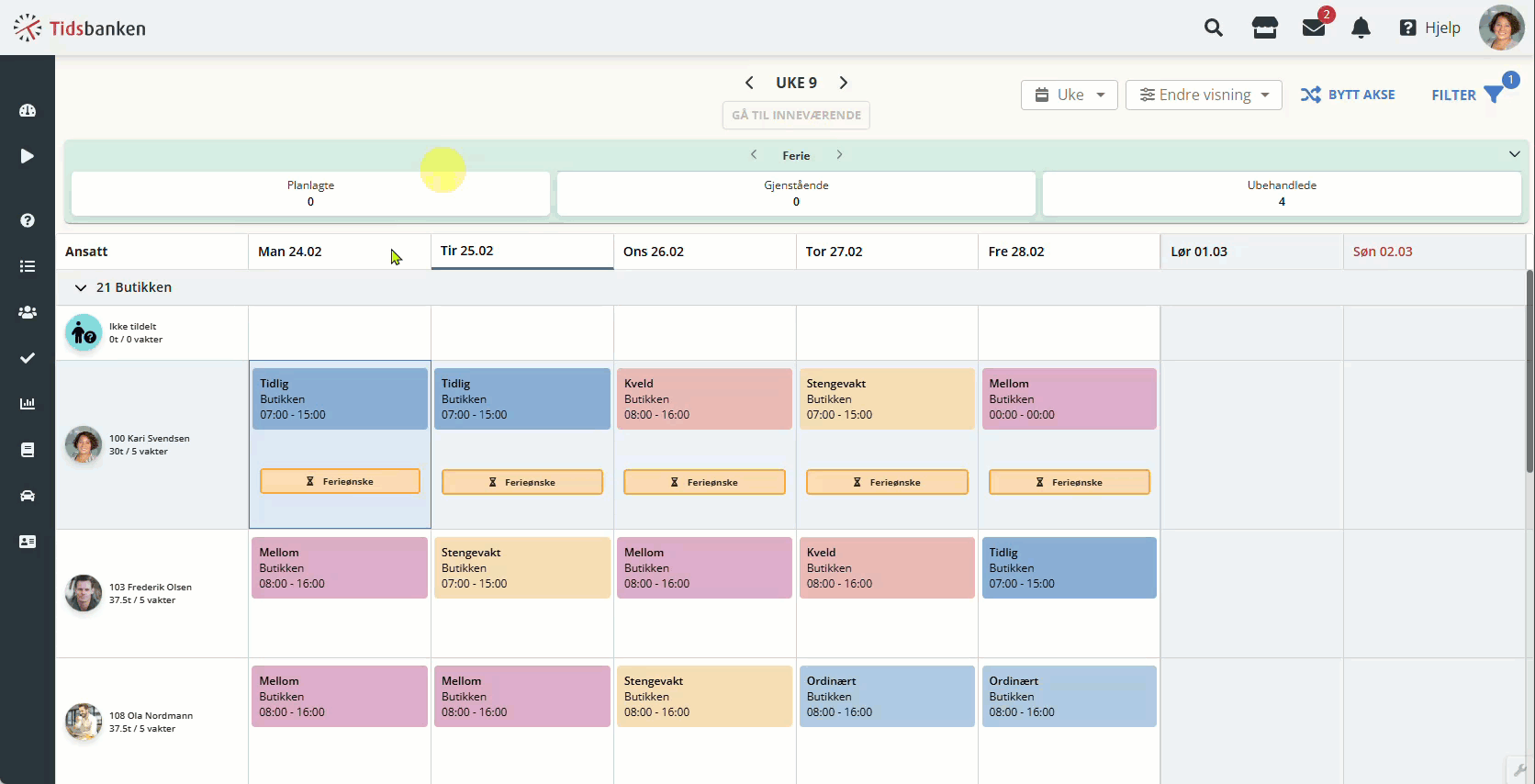Open the employees group icon in sidebar
The width and height of the screenshot is (1535, 784).
point(28,312)
